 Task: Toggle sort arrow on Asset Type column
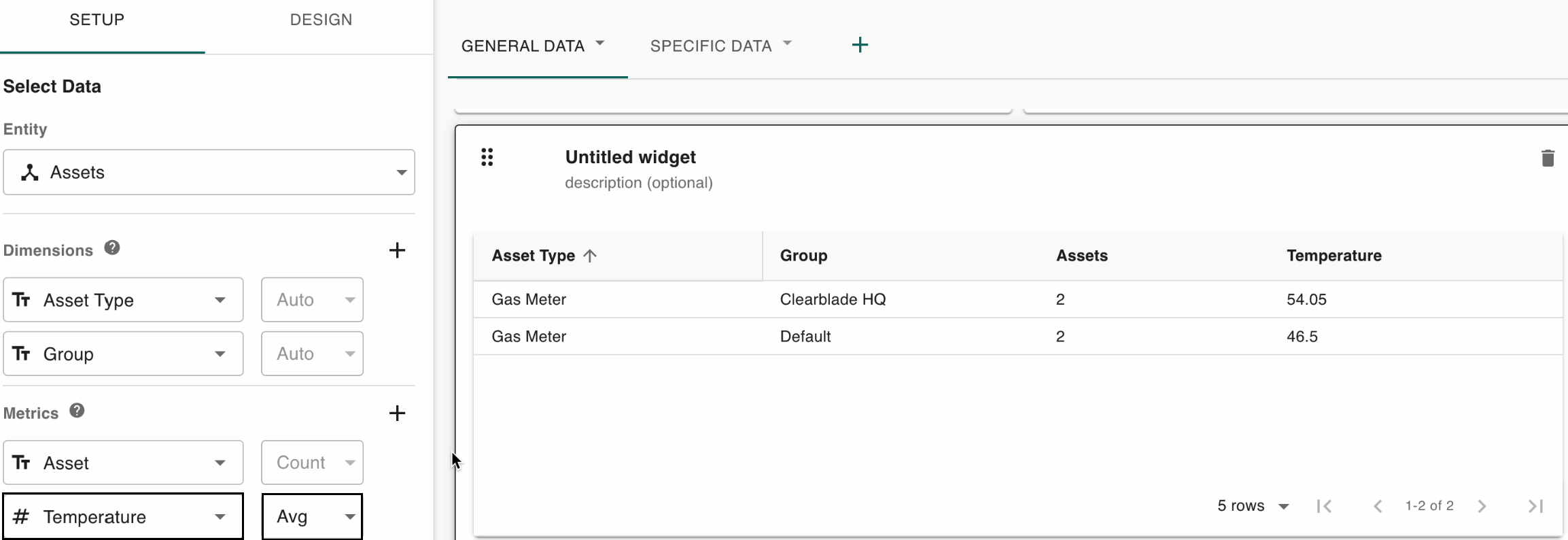click(590, 256)
